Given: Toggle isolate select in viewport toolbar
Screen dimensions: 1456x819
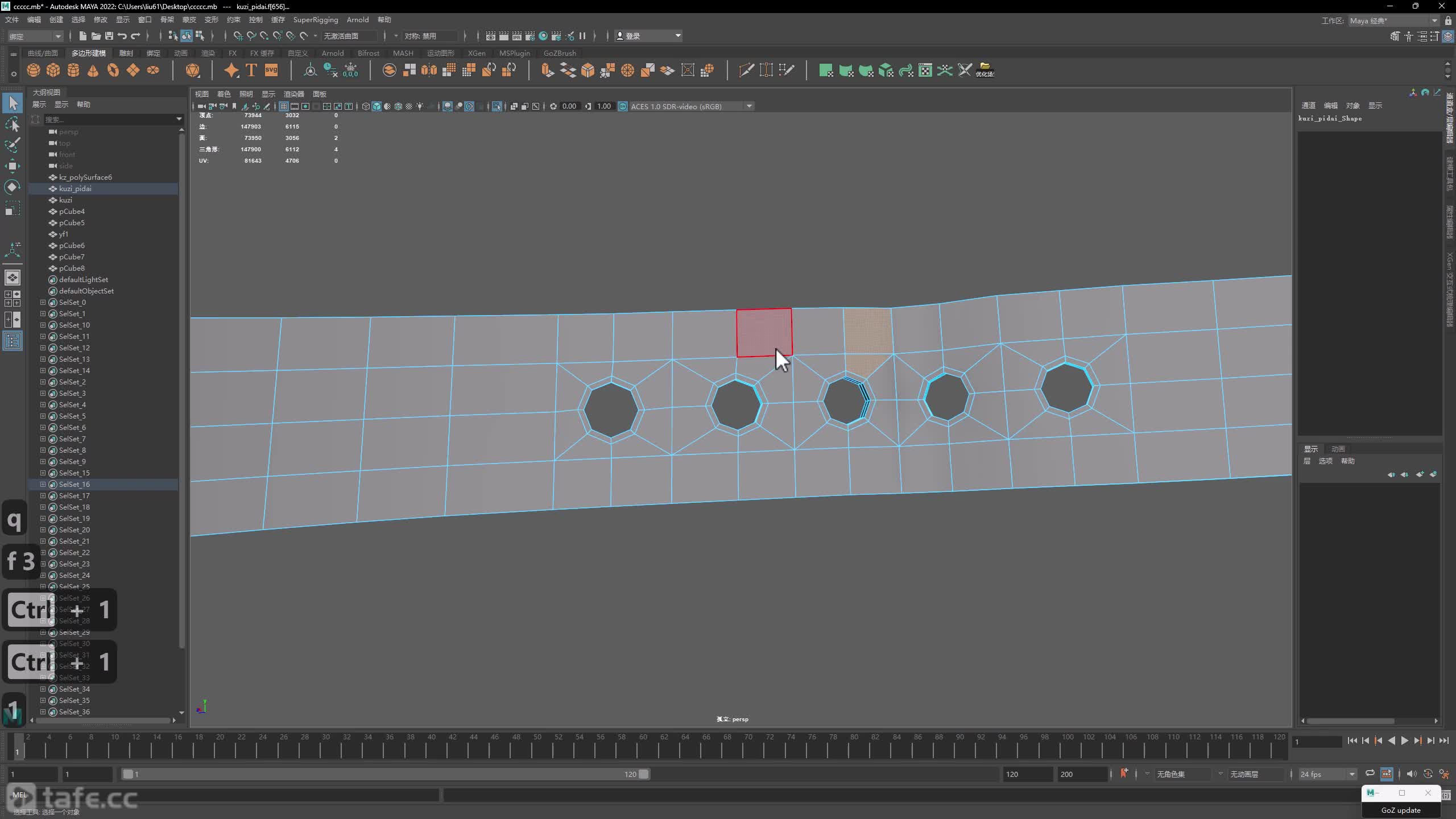Looking at the screenshot, I should coord(497,106).
